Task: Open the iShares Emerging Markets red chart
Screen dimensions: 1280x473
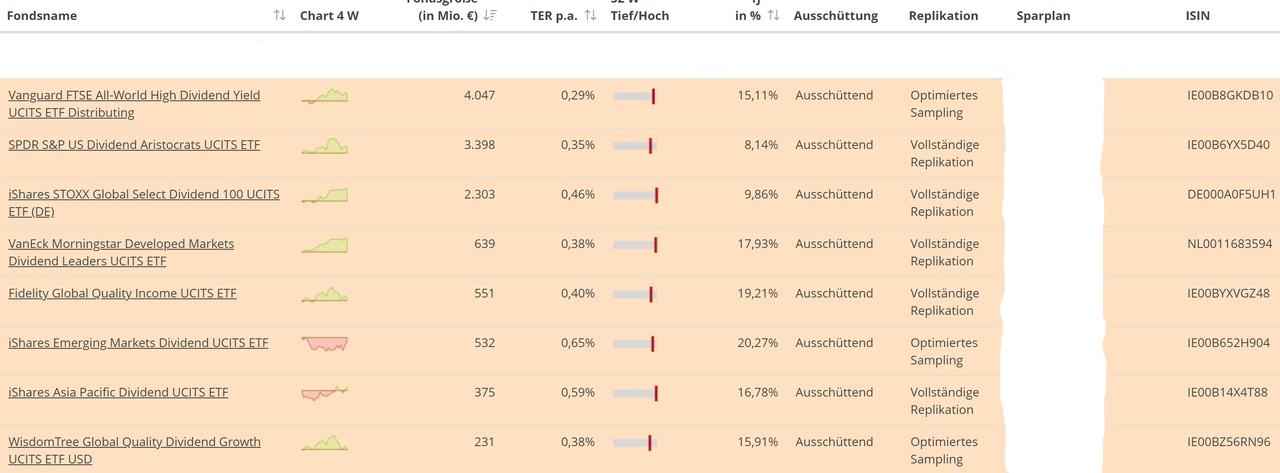Action: tap(325, 343)
